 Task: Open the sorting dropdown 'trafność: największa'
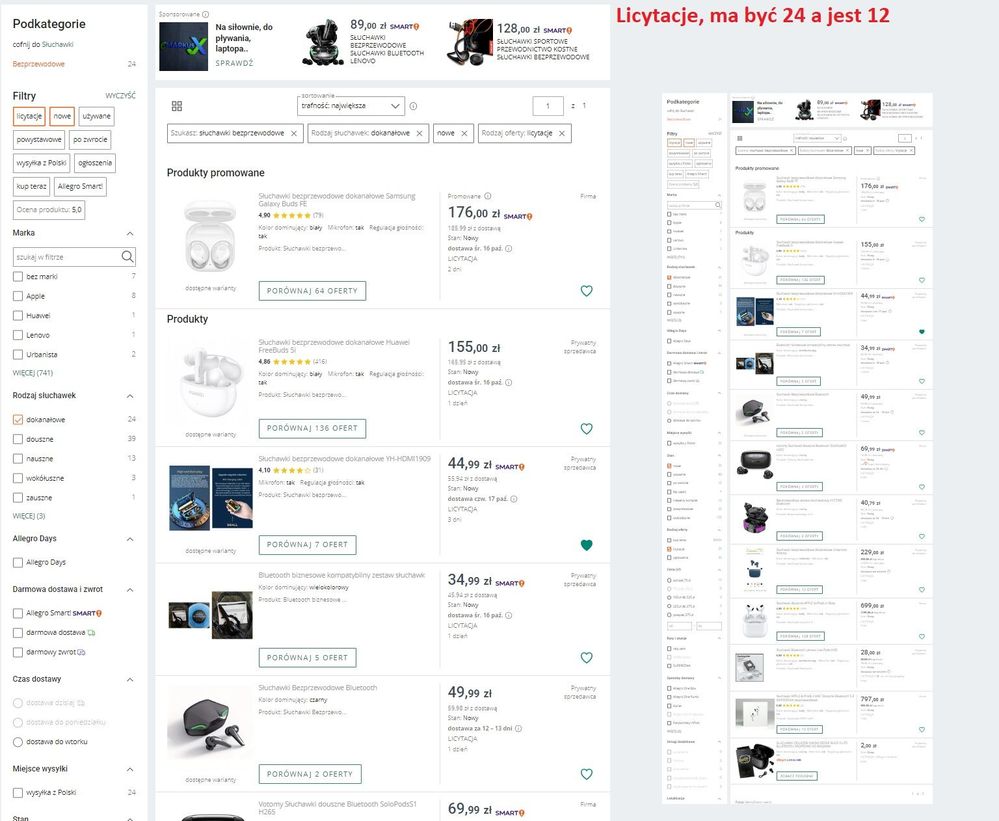[350, 106]
